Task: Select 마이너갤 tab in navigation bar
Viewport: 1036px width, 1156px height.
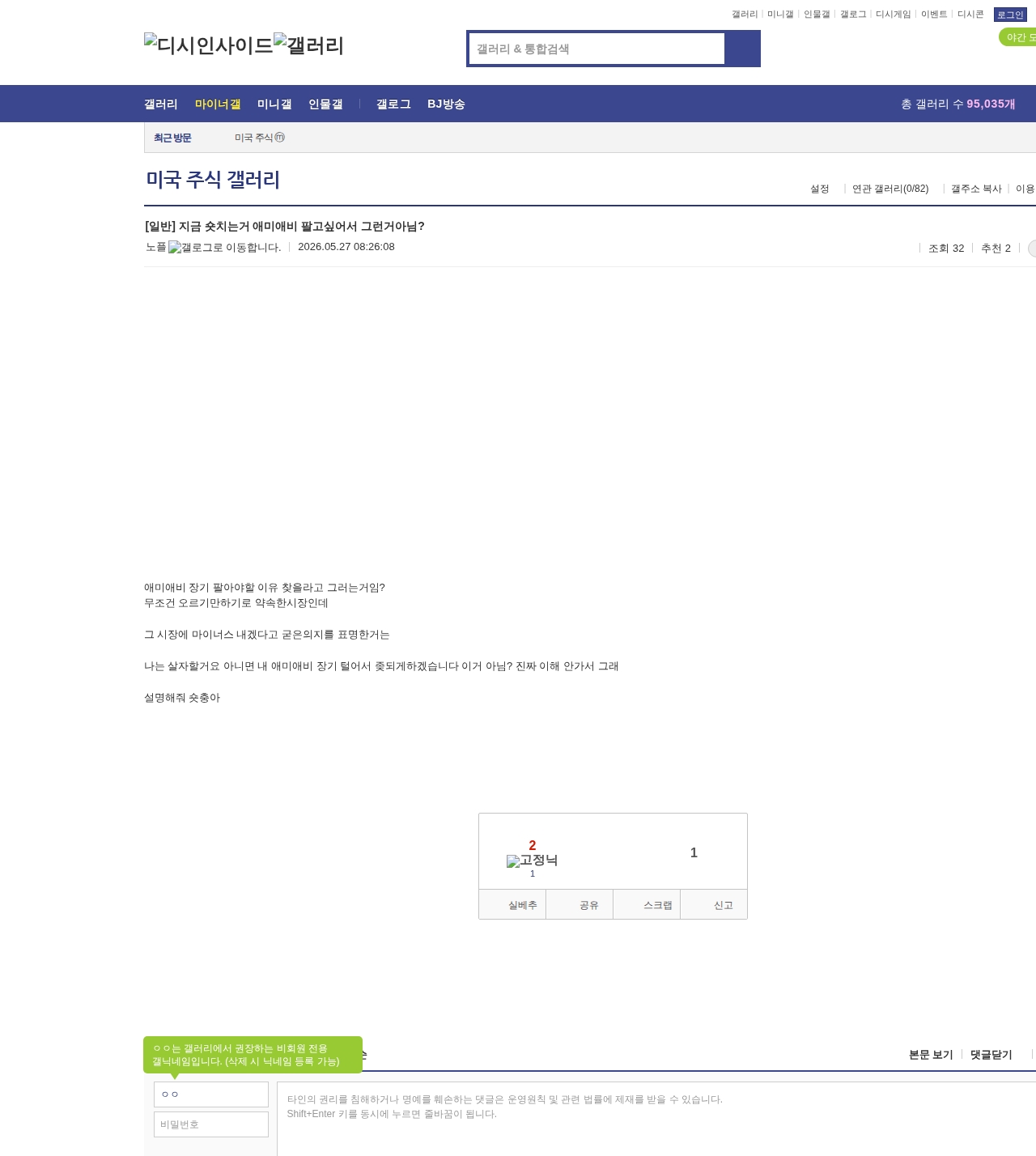Action: pos(218,104)
